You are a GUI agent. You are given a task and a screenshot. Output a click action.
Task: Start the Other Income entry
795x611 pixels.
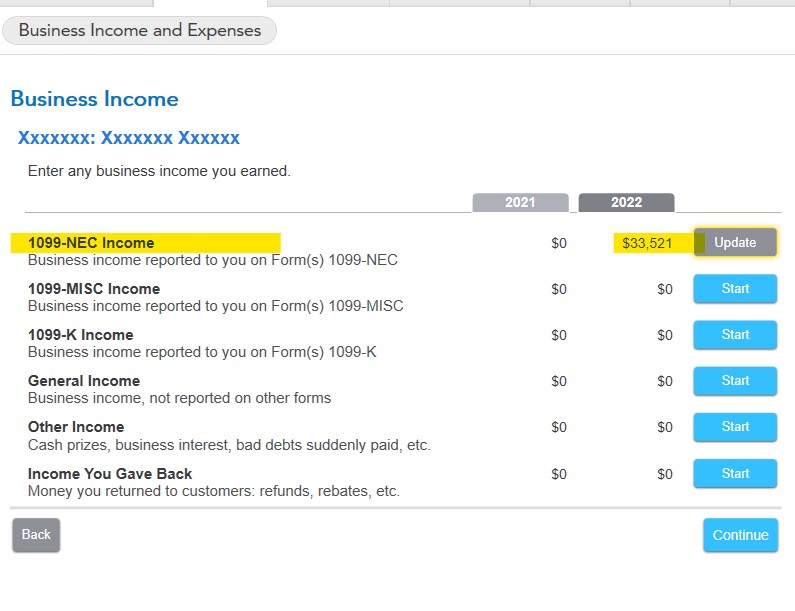pos(735,427)
